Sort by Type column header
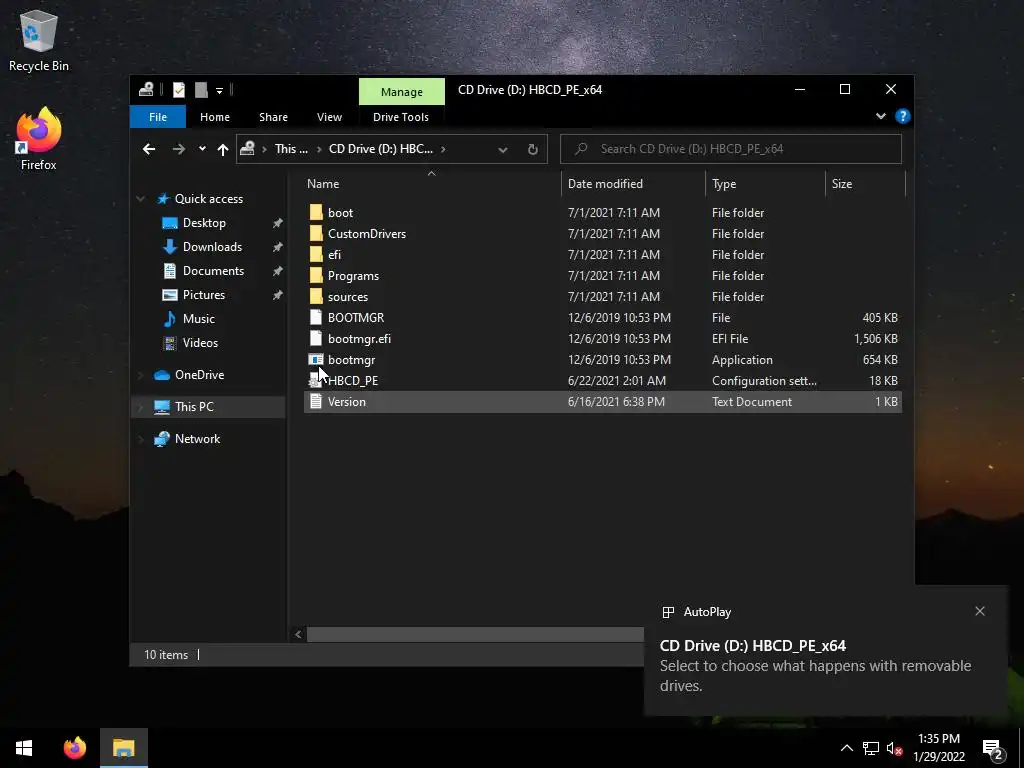This screenshot has height=768, width=1024. pos(765,184)
